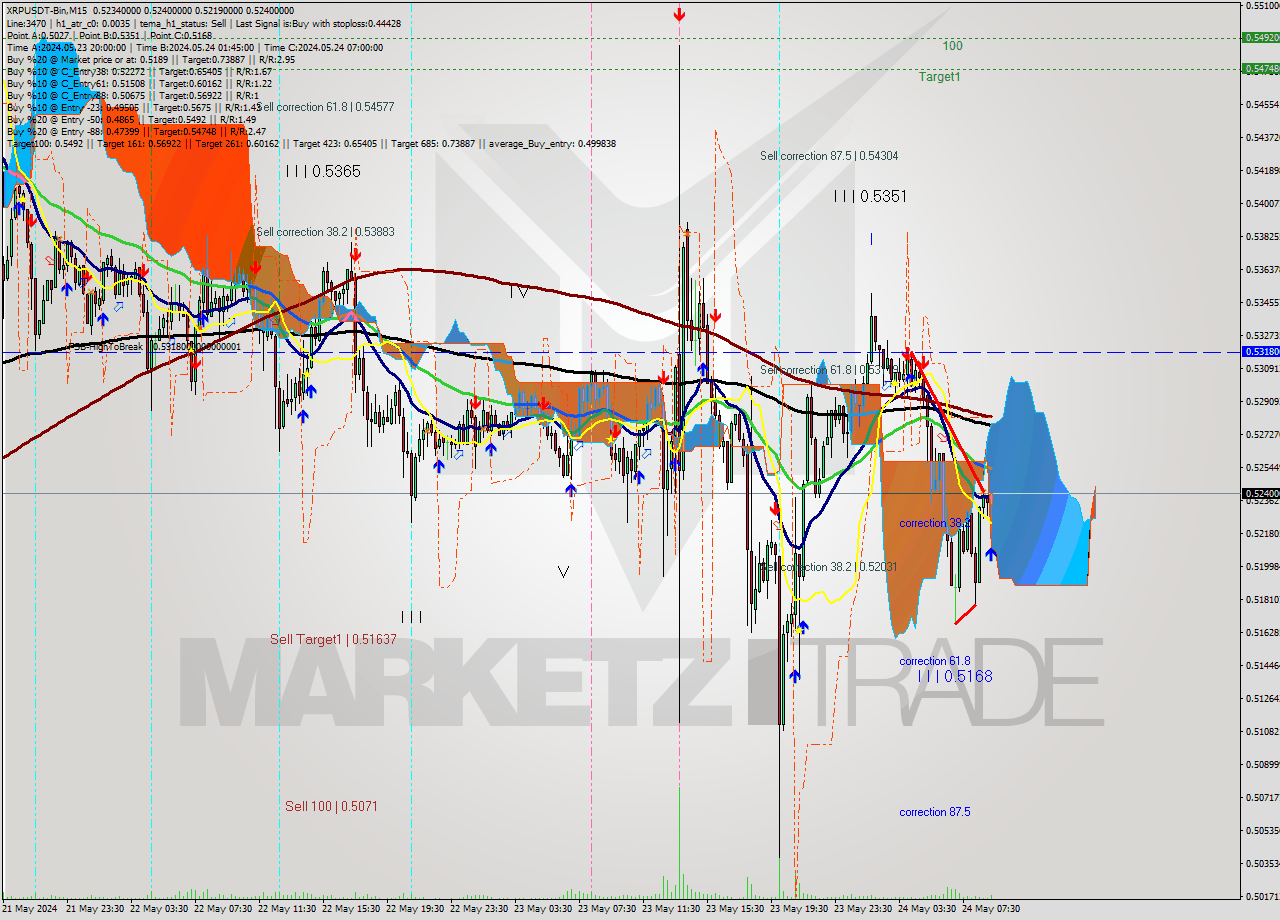
Task: Click the '22 May 19:30' time axis label
Action: point(416,909)
